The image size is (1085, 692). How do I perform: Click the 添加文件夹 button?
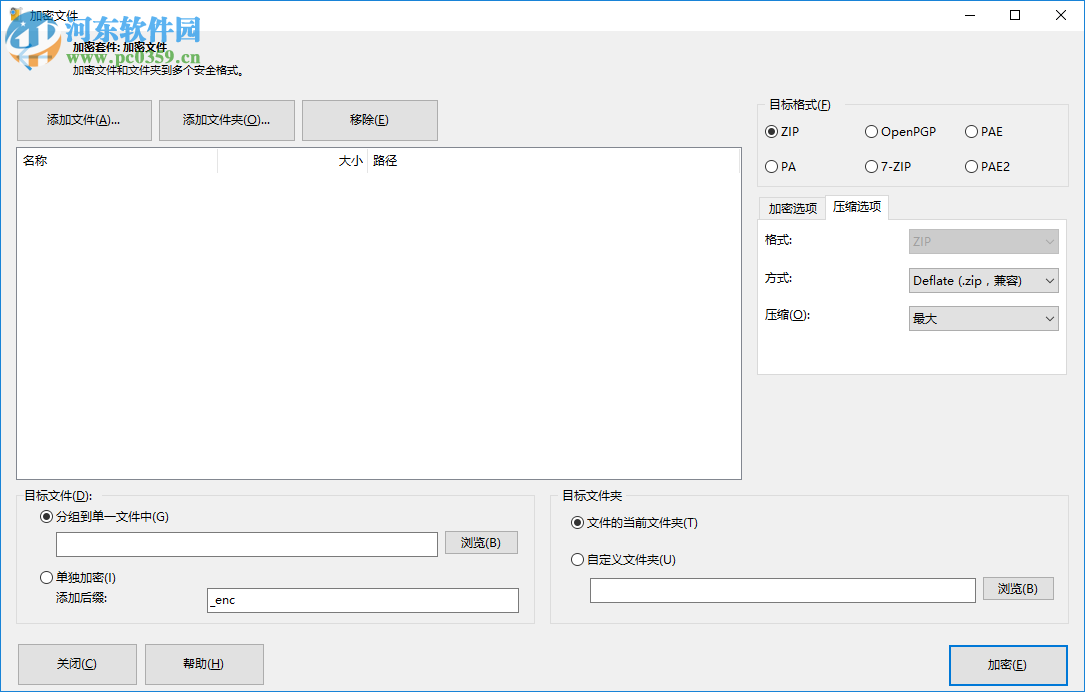(226, 120)
